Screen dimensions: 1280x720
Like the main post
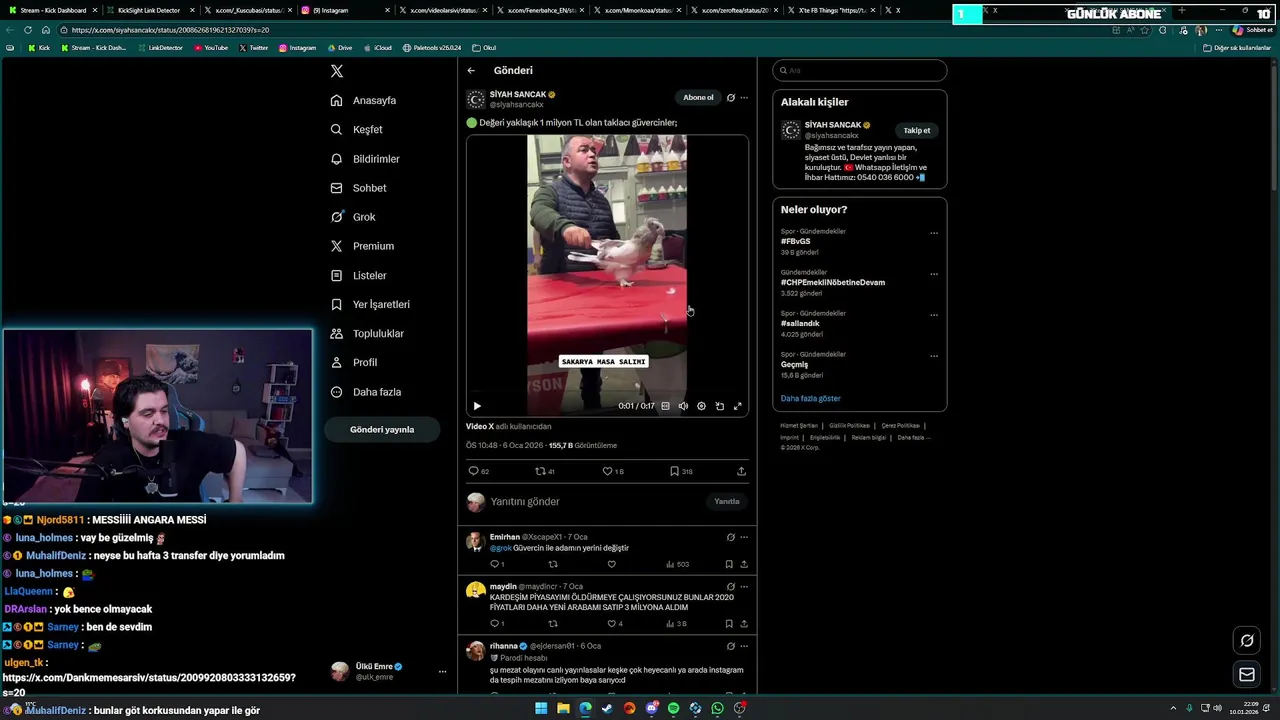612,471
